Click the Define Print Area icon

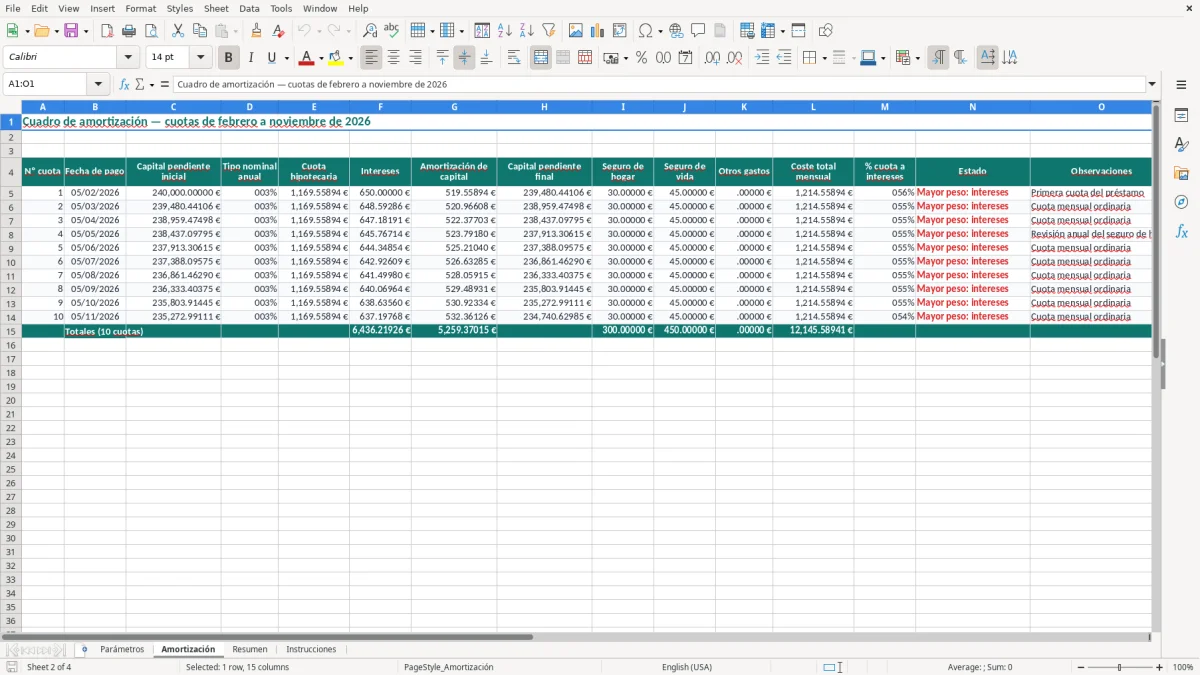coord(745,31)
